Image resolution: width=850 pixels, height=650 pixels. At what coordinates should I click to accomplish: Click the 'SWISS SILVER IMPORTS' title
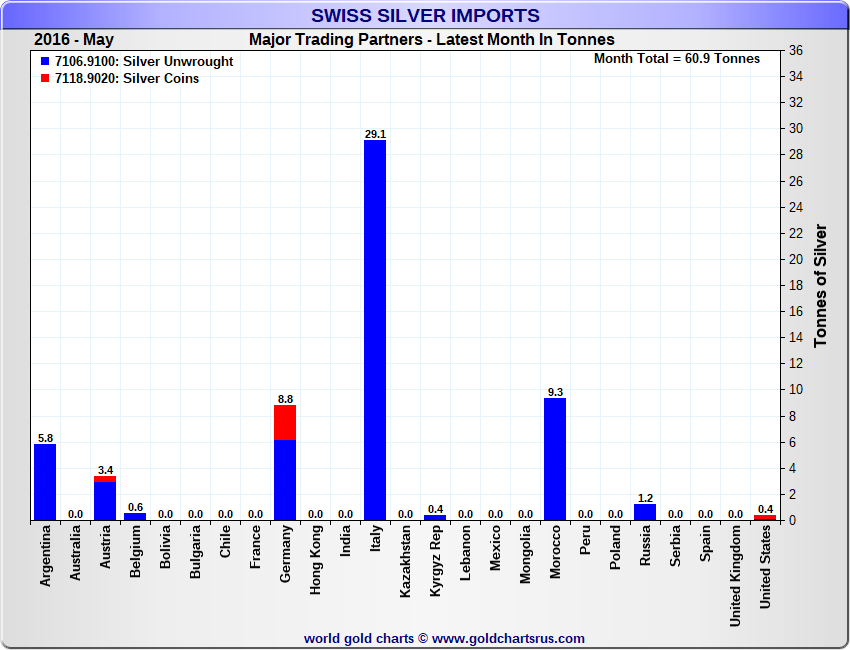pos(425,15)
